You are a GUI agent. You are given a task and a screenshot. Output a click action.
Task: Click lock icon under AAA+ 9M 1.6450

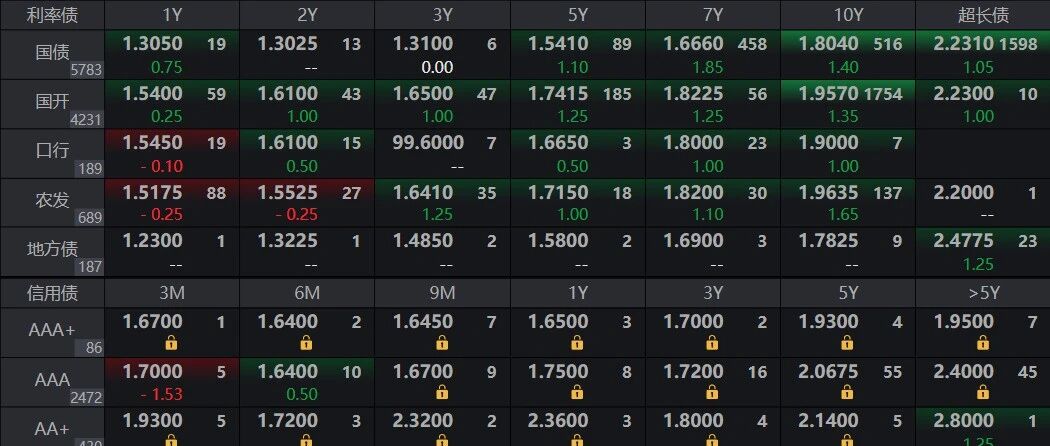point(442,343)
